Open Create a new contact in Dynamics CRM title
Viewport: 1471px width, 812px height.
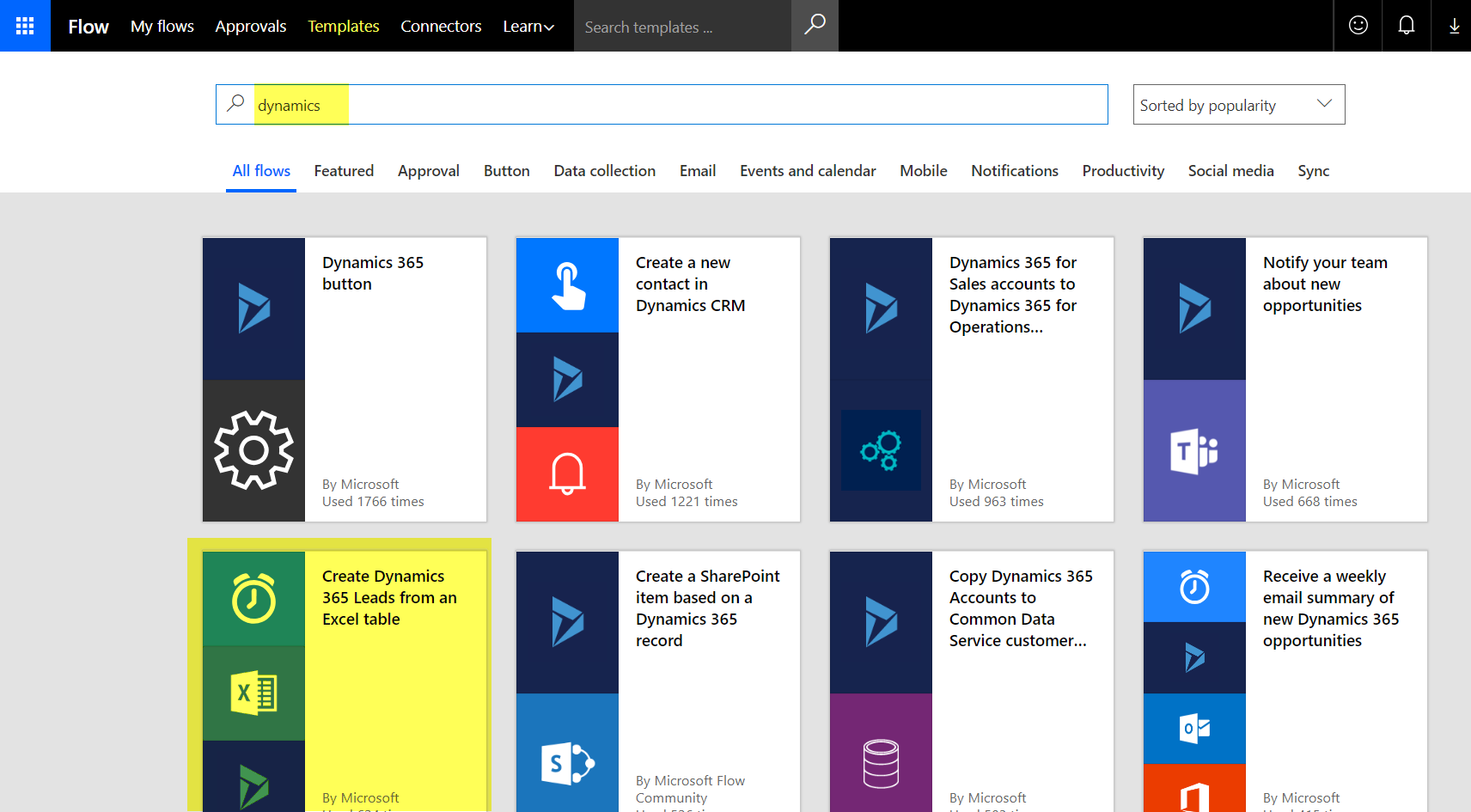(691, 284)
